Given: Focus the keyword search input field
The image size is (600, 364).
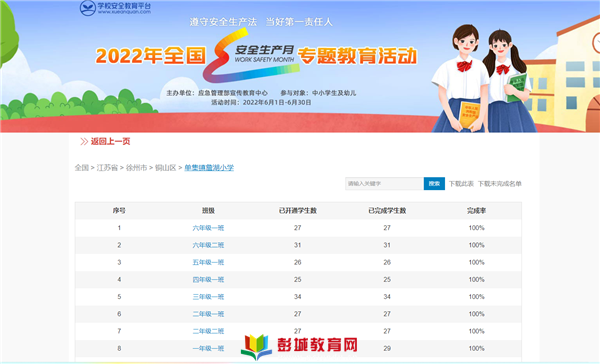Looking at the screenshot, I should [x=384, y=184].
